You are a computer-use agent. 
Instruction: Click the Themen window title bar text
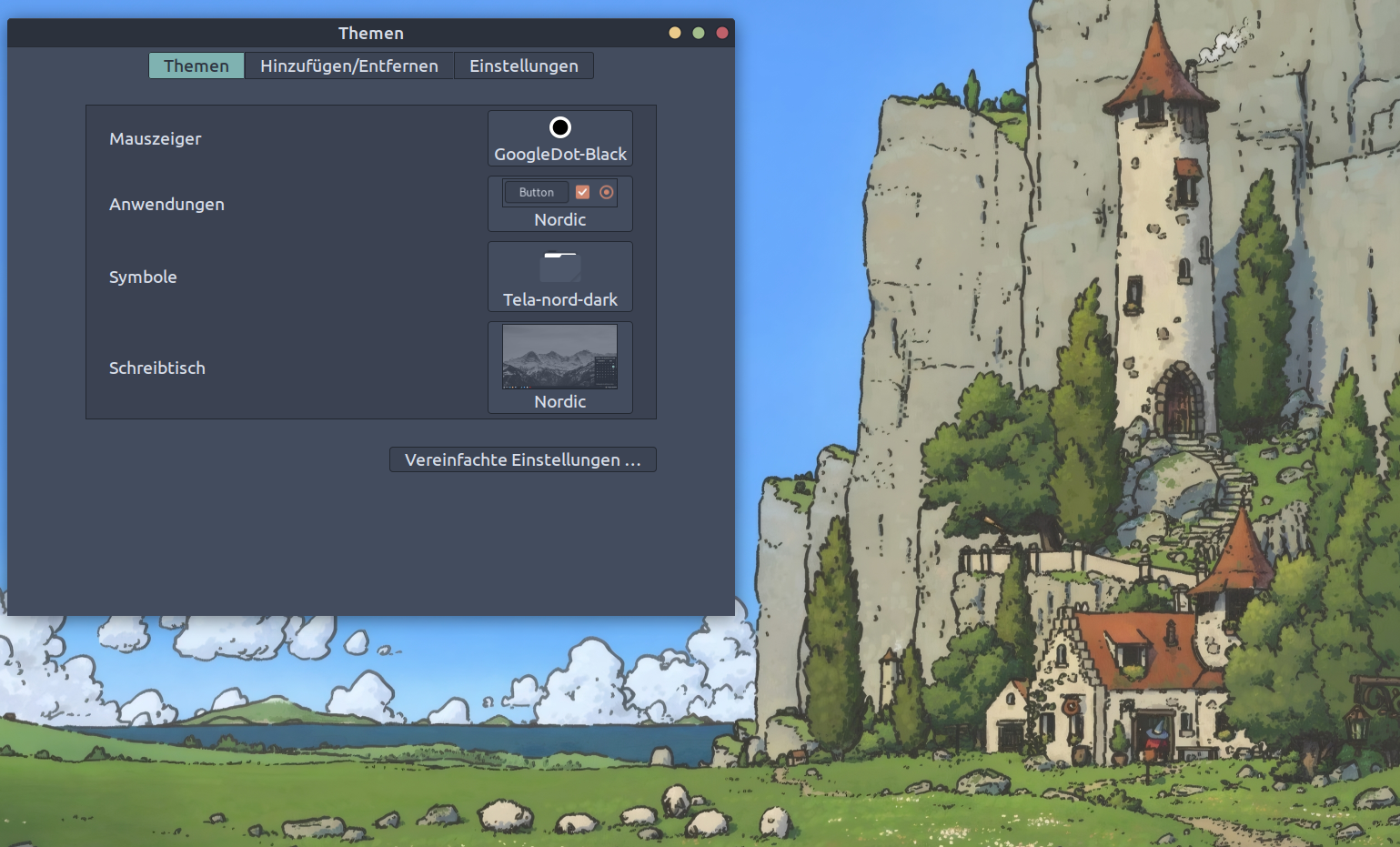coord(371,33)
